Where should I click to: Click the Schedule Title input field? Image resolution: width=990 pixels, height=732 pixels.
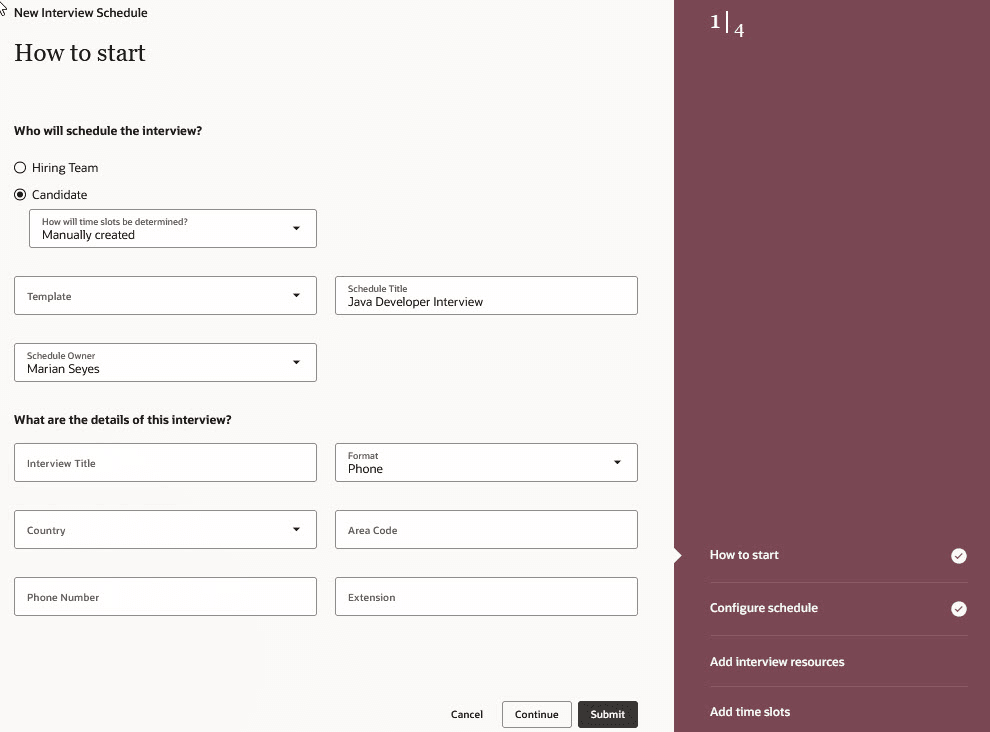tap(486, 296)
